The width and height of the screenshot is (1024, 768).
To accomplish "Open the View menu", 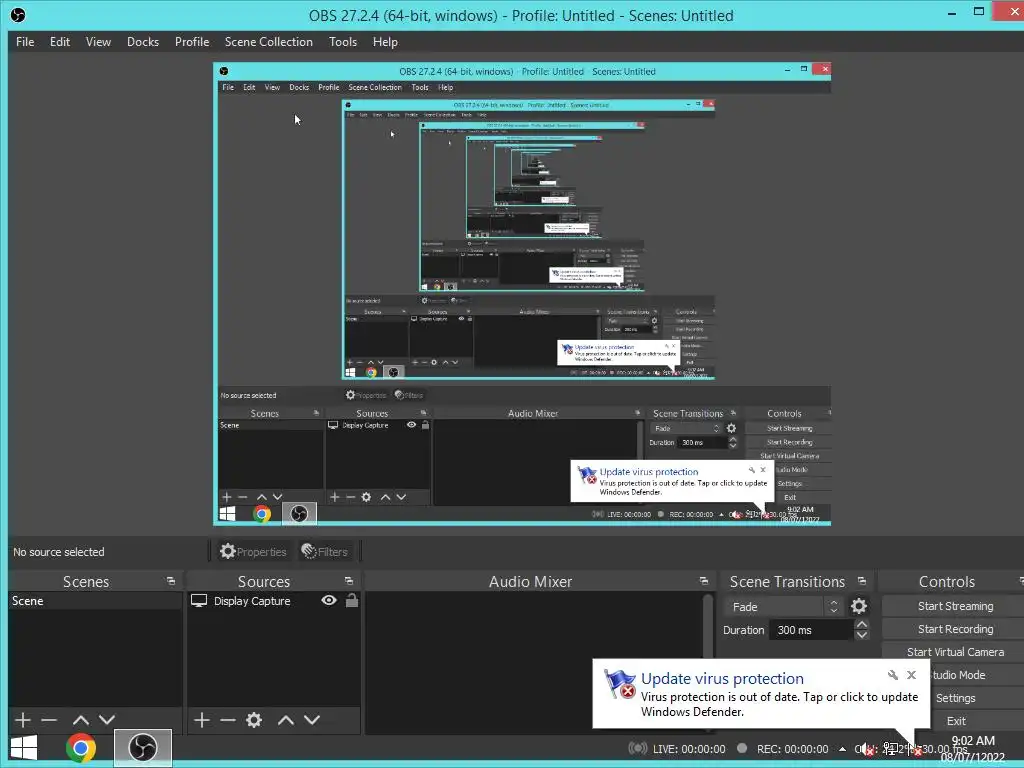I will click(98, 42).
